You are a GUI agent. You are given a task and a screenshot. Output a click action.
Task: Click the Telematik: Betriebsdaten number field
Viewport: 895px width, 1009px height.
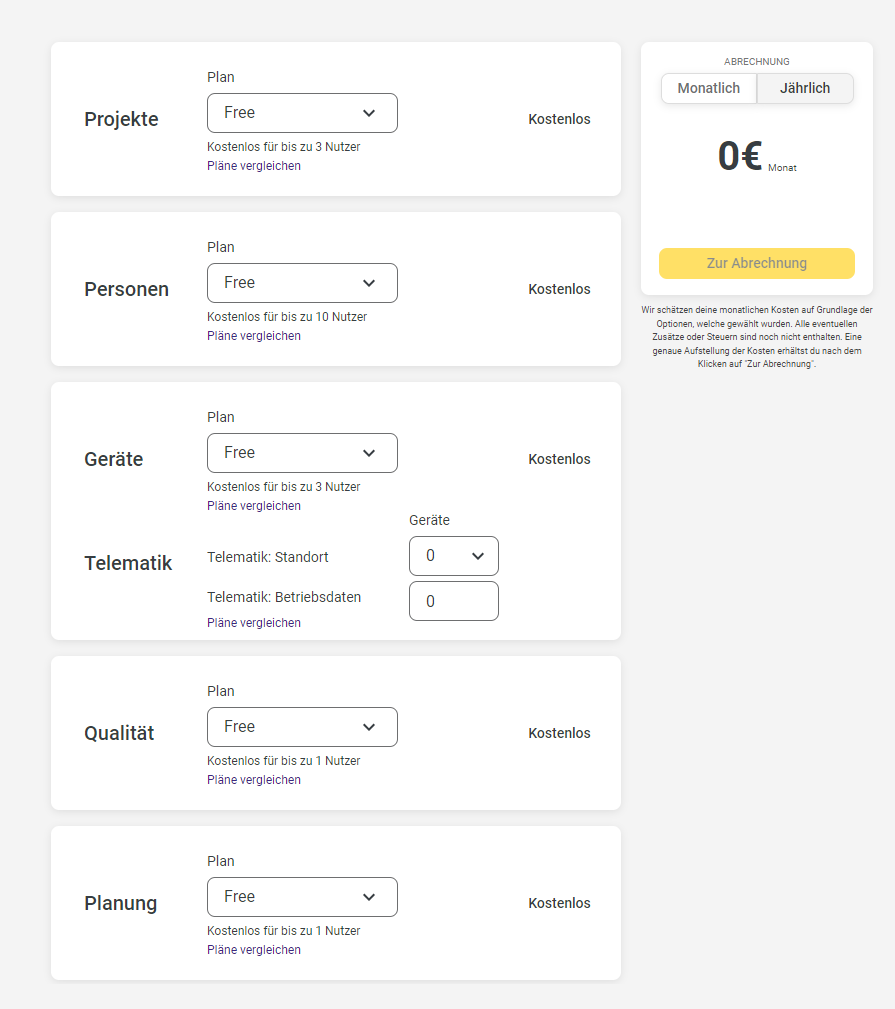(454, 601)
